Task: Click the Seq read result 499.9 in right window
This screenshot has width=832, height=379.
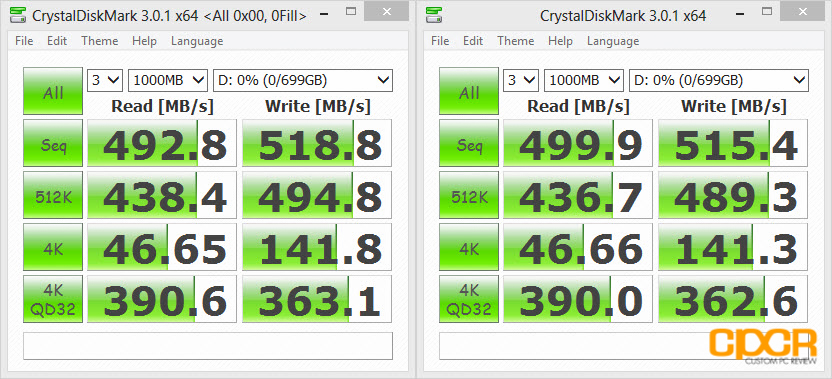Action: (x=578, y=143)
